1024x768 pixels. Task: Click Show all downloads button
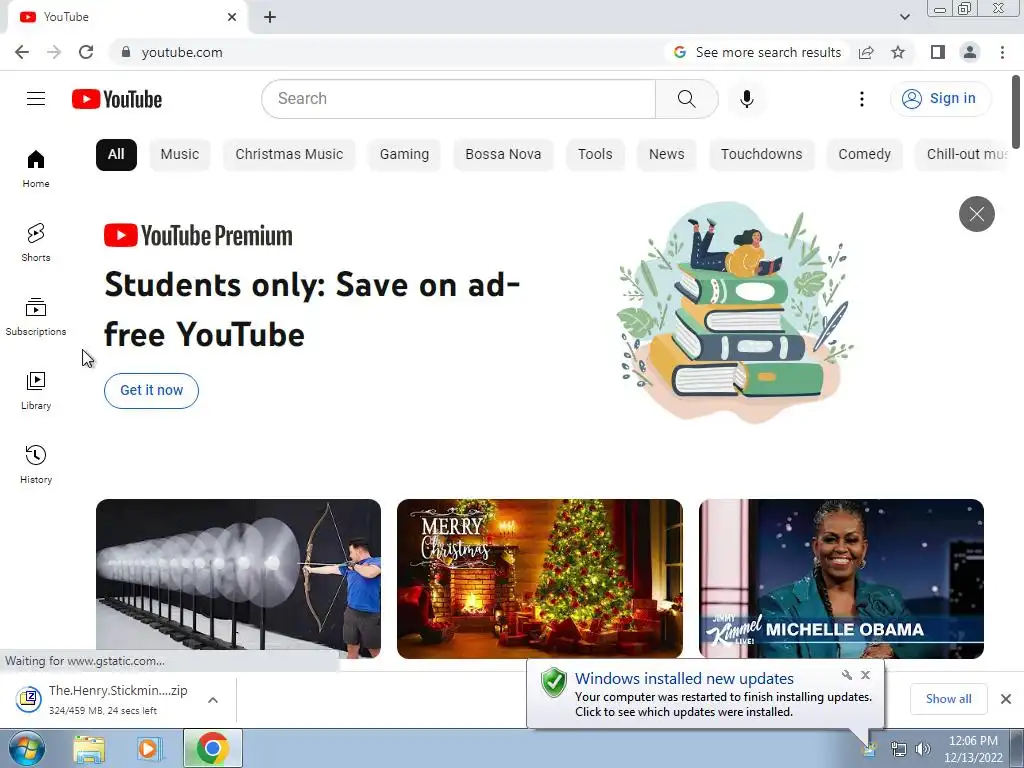pos(949,699)
